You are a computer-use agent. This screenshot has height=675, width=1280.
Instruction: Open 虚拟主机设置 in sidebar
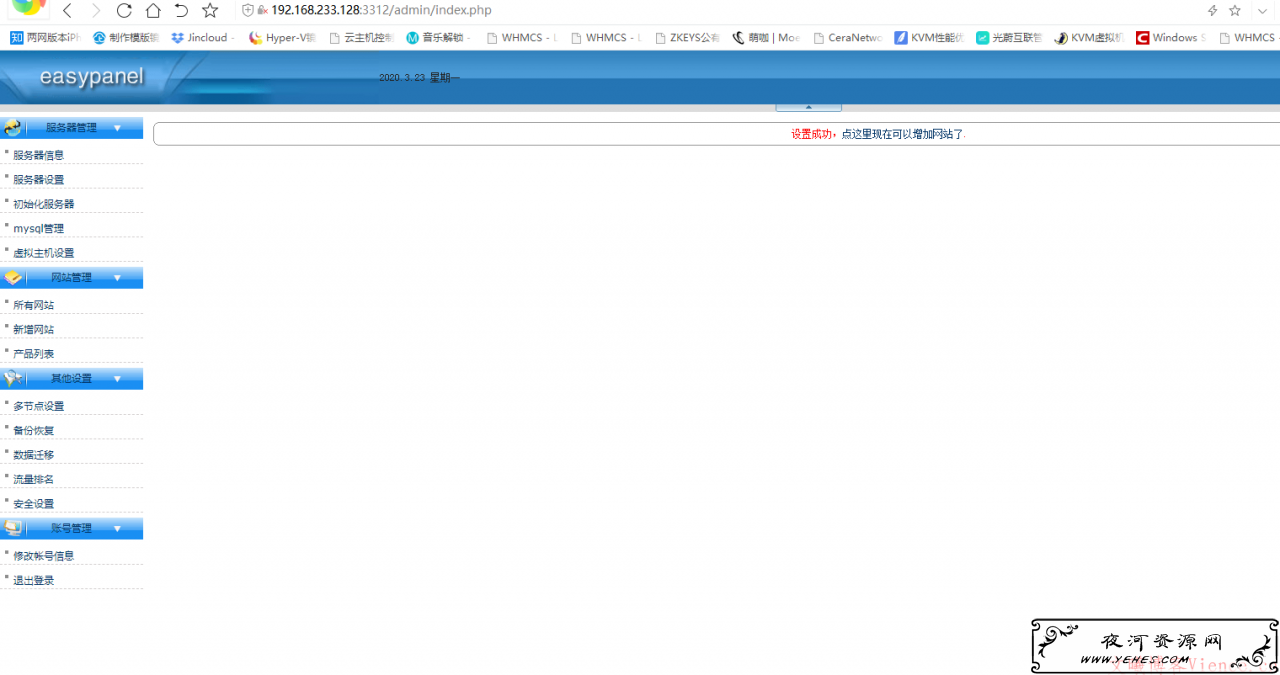[x=44, y=253]
